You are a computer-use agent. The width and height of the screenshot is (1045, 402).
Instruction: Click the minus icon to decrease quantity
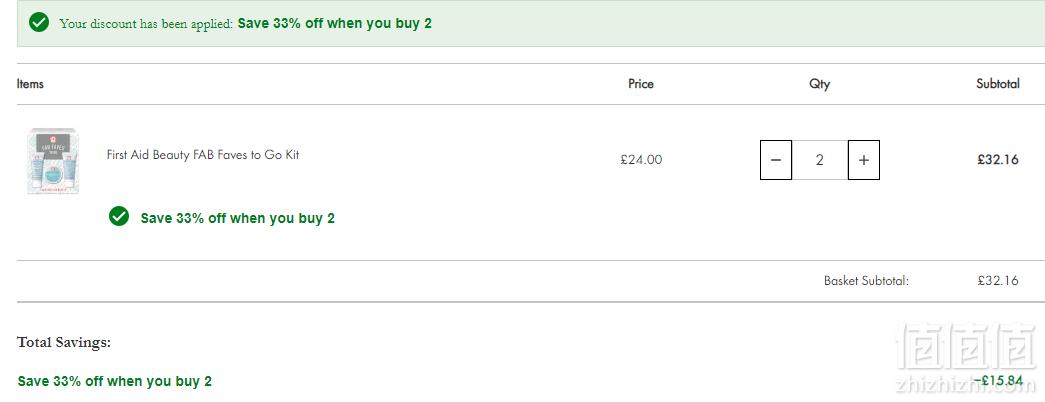click(x=776, y=160)
